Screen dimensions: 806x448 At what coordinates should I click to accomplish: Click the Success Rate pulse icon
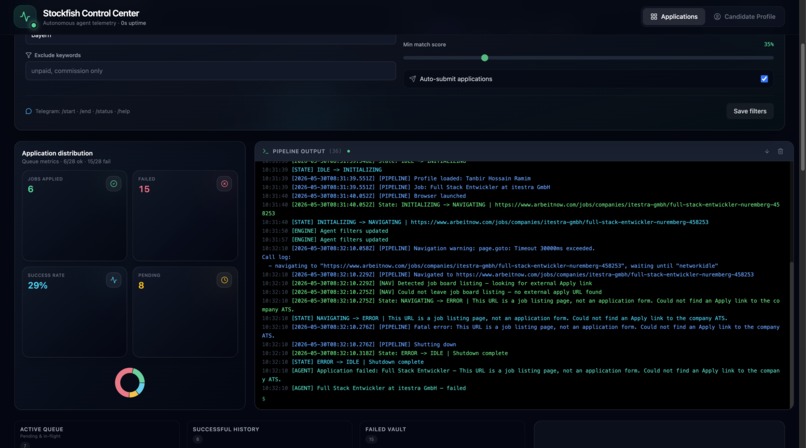114,280
